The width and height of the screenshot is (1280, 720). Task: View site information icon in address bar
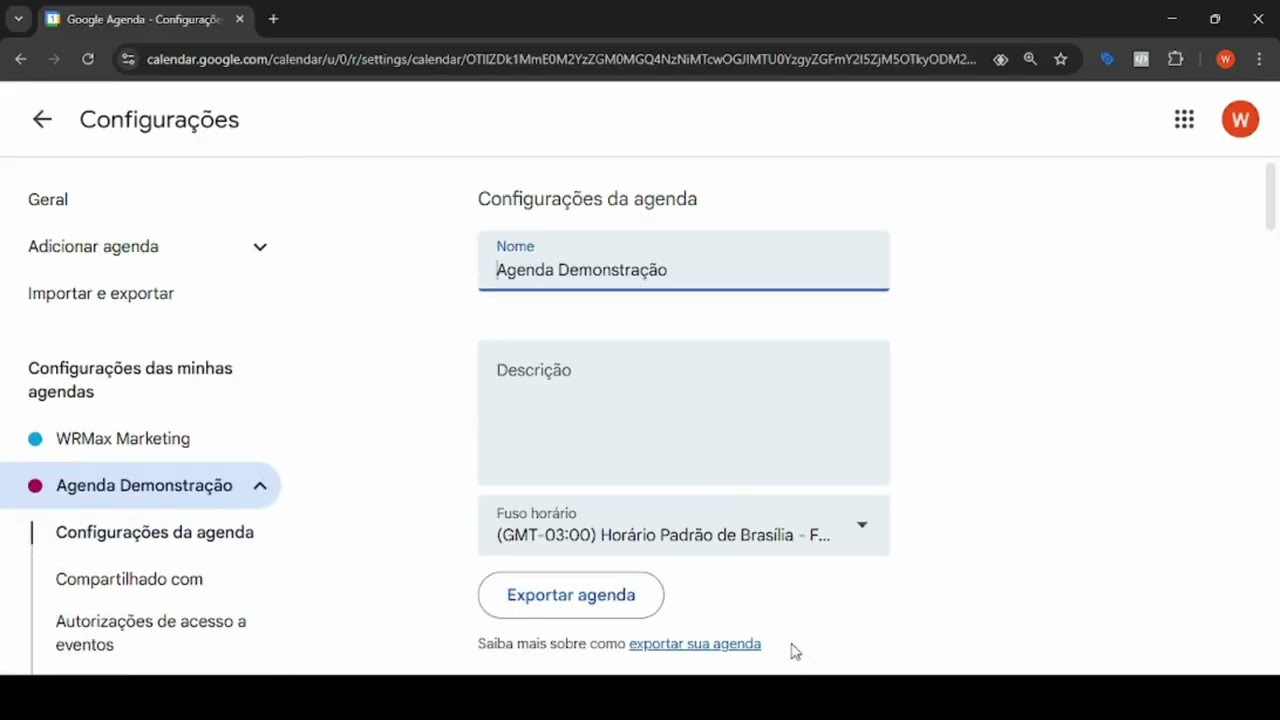click(127, 59)
